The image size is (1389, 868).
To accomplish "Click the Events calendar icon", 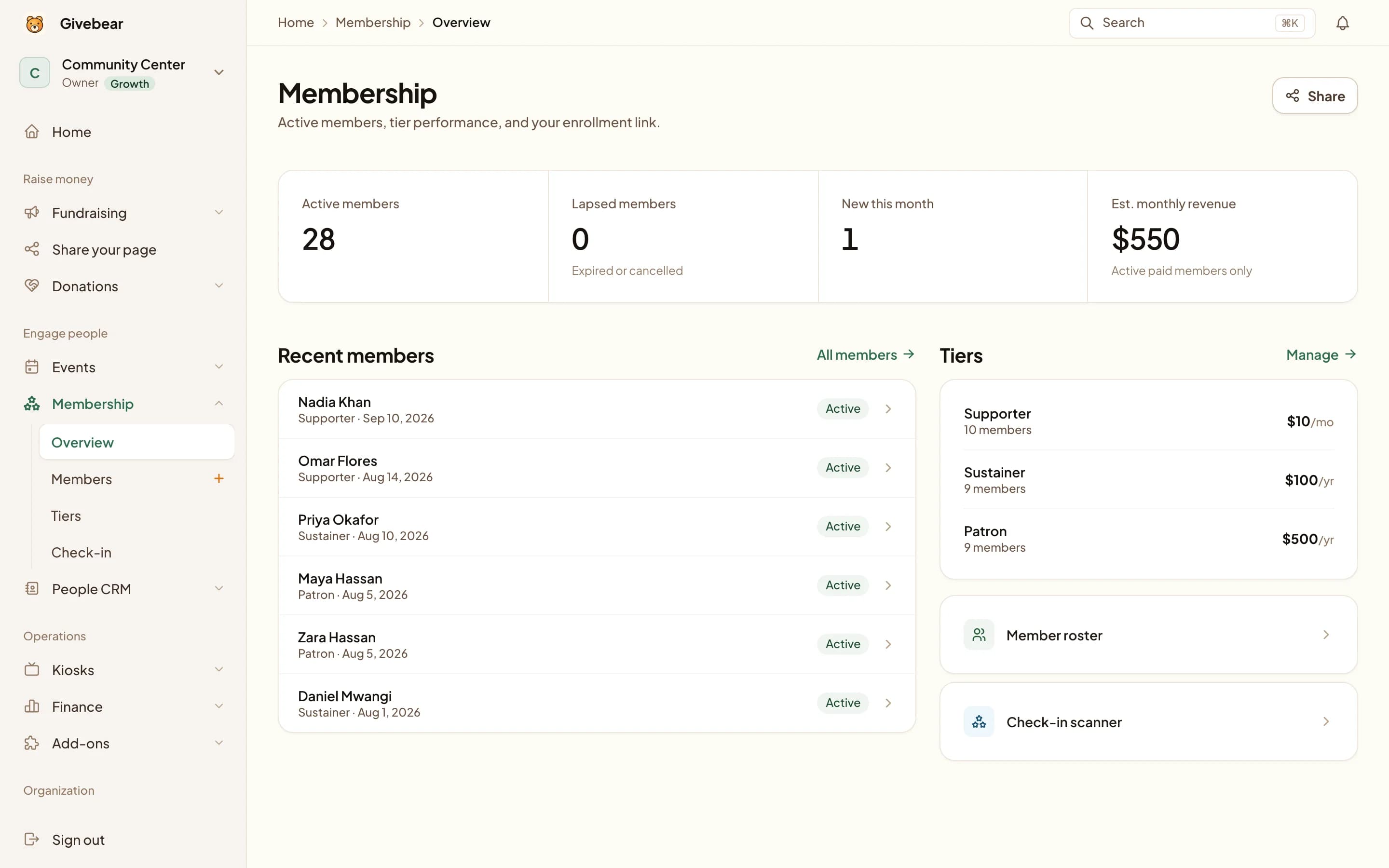I will click(x=31, y=367).
